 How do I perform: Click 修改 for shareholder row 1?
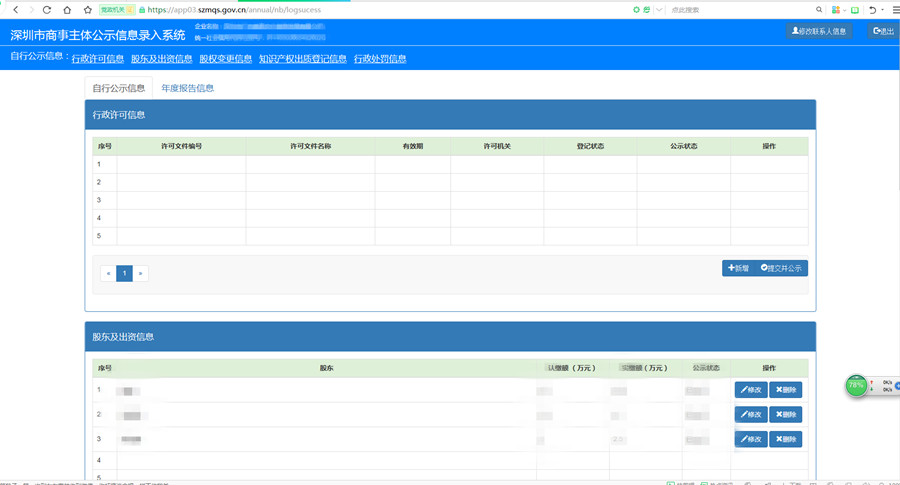751,390
